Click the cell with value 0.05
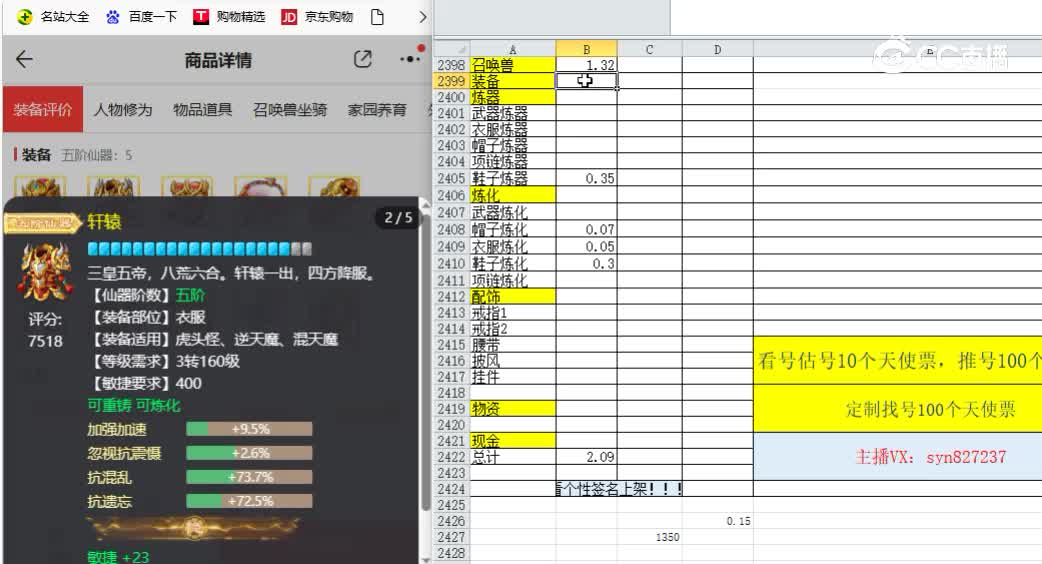 (586, 246)
